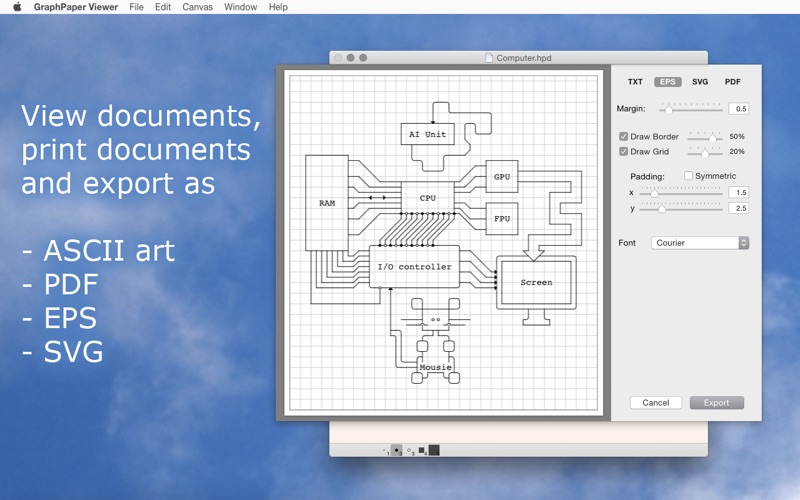Open the Font dropdown showing Courier

[700, 243]
